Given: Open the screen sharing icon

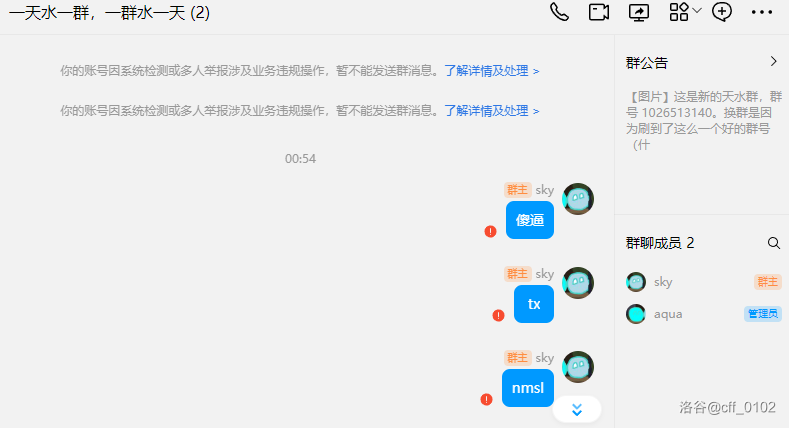Looking at the screenshot, I should [639, 12].
